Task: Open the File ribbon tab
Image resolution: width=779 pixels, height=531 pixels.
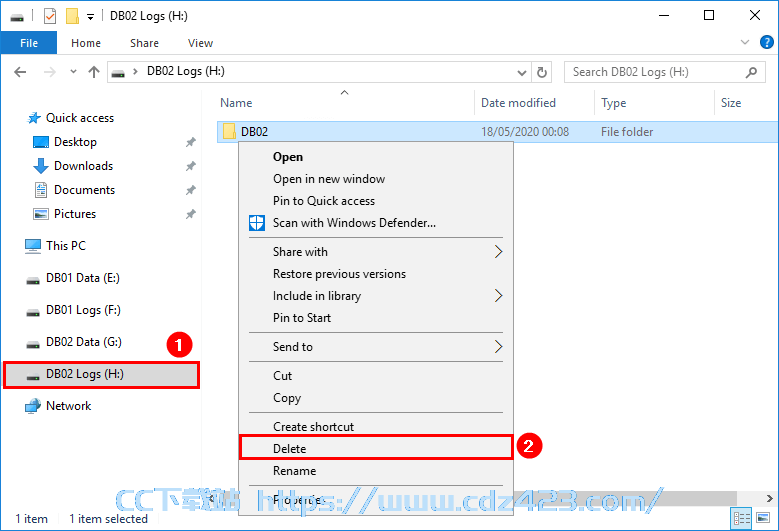Action: point(29,43)
